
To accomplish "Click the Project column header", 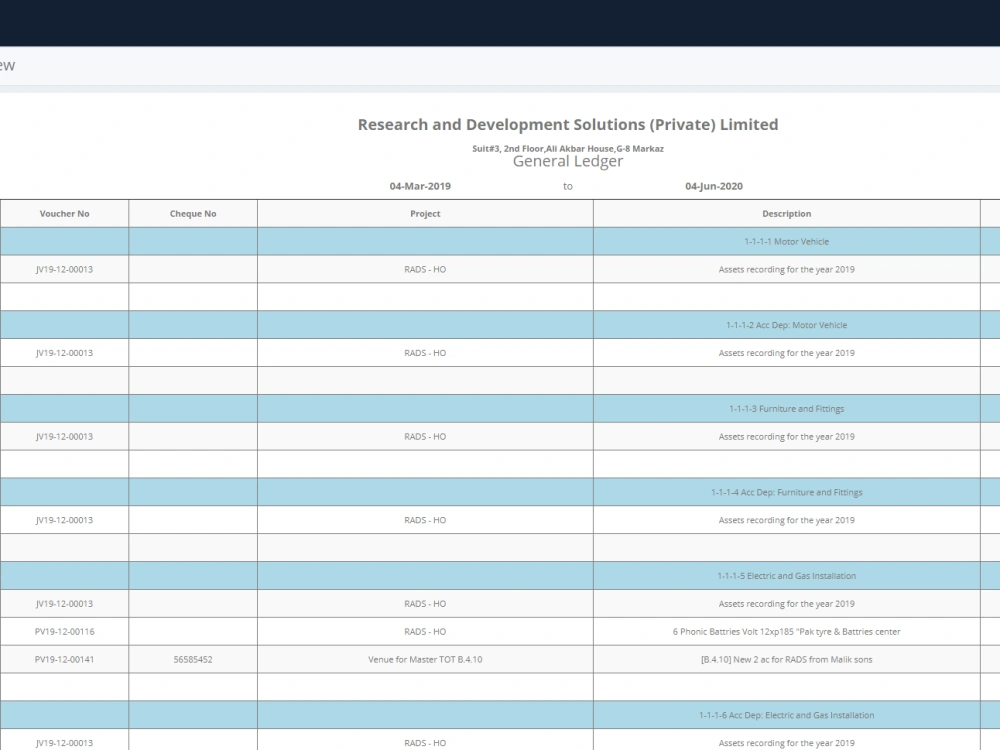I will point(425,214).
